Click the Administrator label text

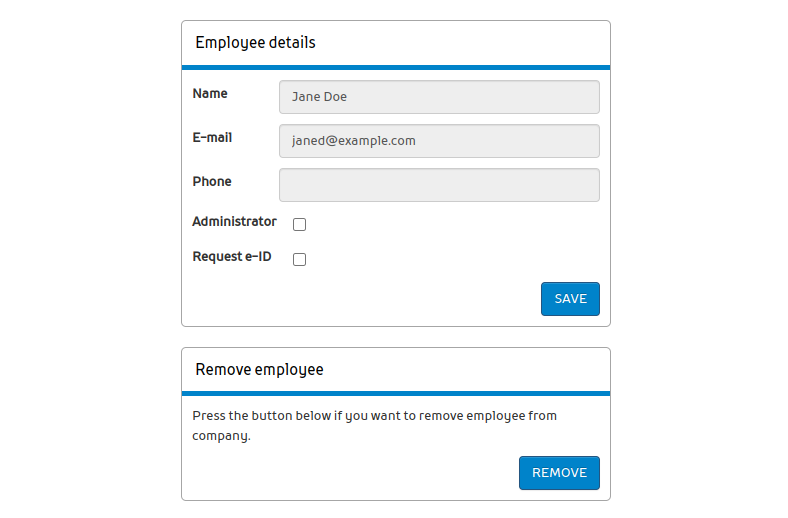click(234, 222)
